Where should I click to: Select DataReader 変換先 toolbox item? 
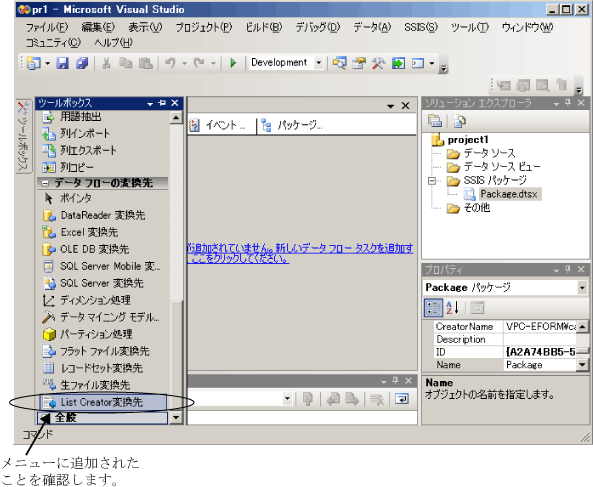click(x=103, y=215)
